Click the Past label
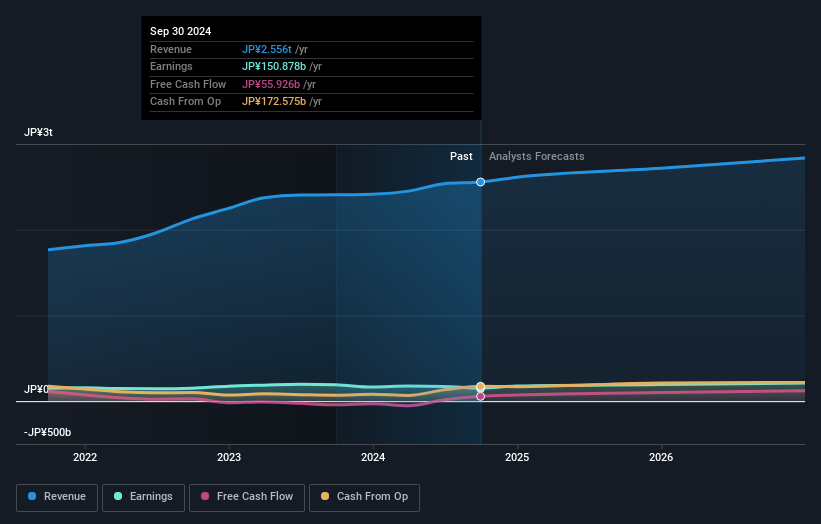 (461, 157)
